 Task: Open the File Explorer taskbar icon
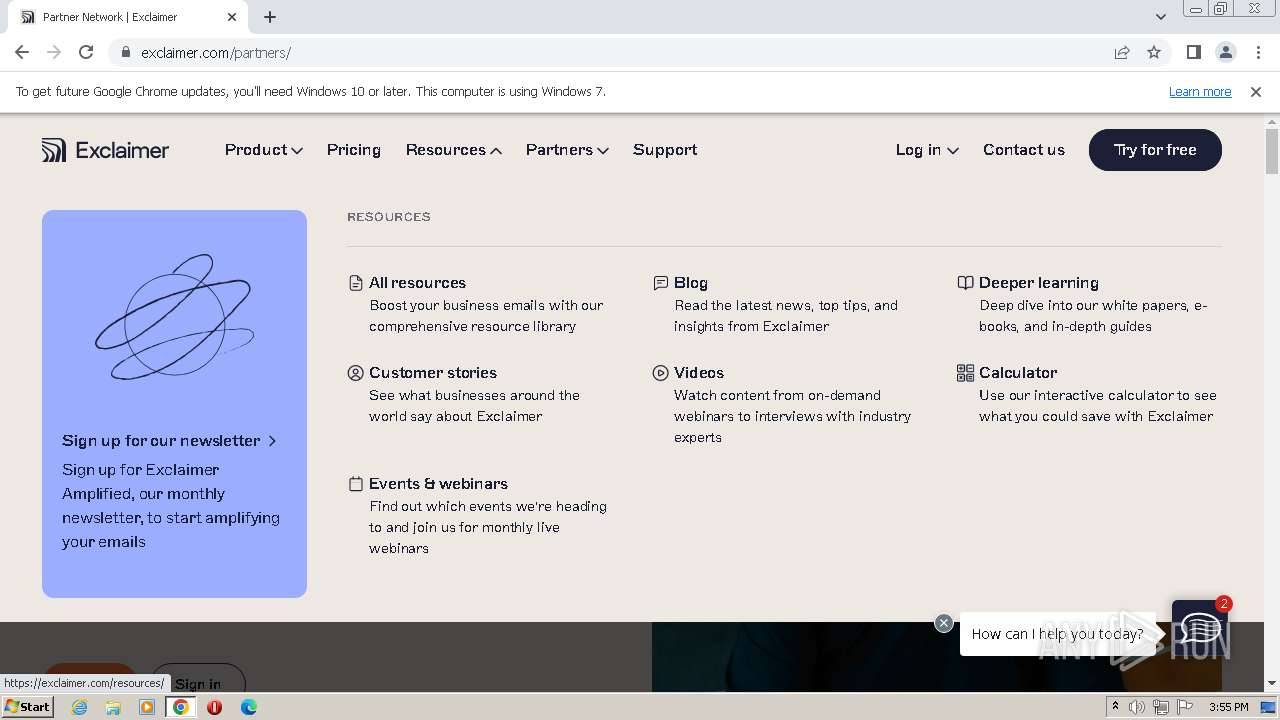113,707
